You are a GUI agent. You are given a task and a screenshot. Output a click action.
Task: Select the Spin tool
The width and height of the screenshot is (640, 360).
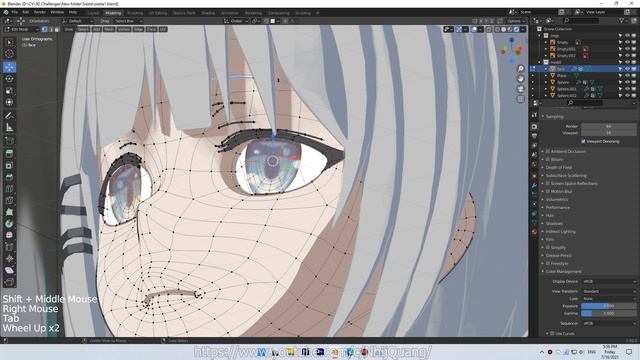click(9, 224)
